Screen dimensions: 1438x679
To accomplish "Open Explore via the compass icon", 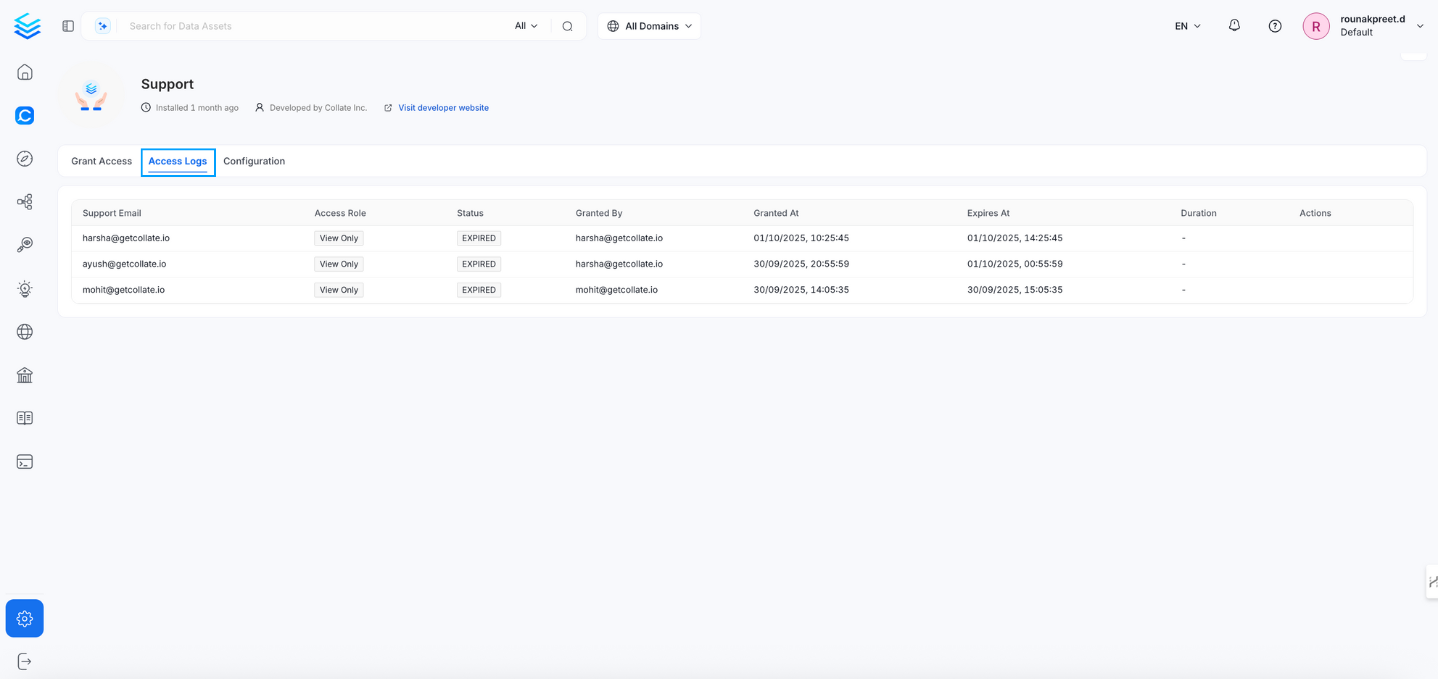I will pos(25,159).
